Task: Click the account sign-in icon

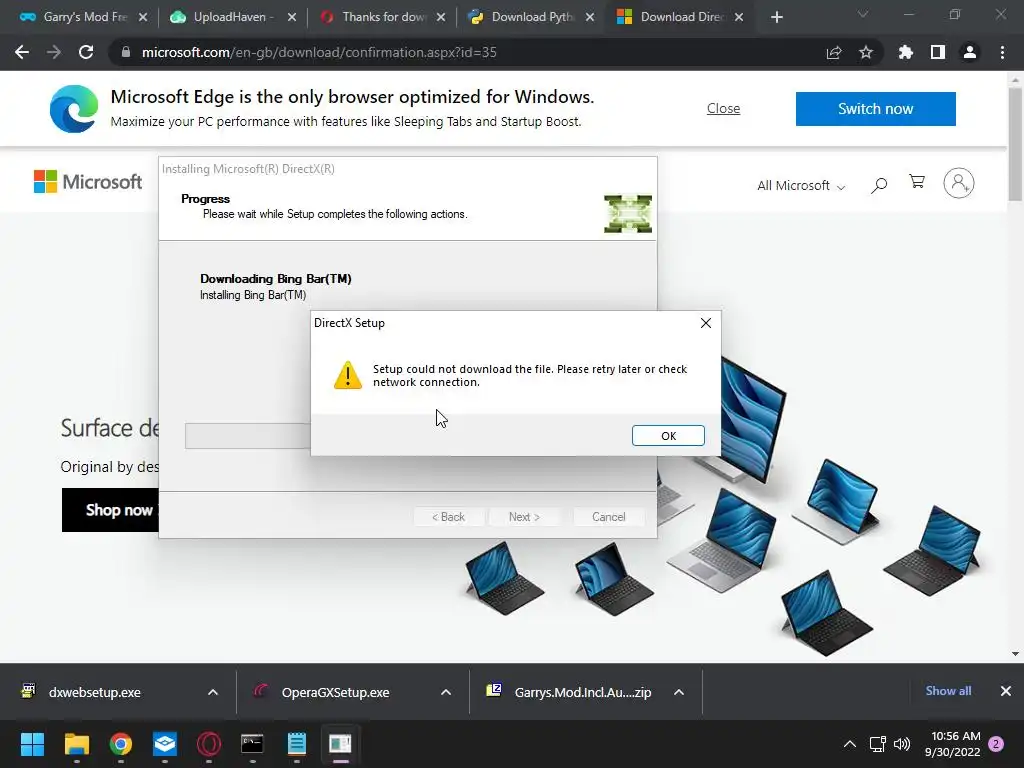Action: (x=959, y=184)
